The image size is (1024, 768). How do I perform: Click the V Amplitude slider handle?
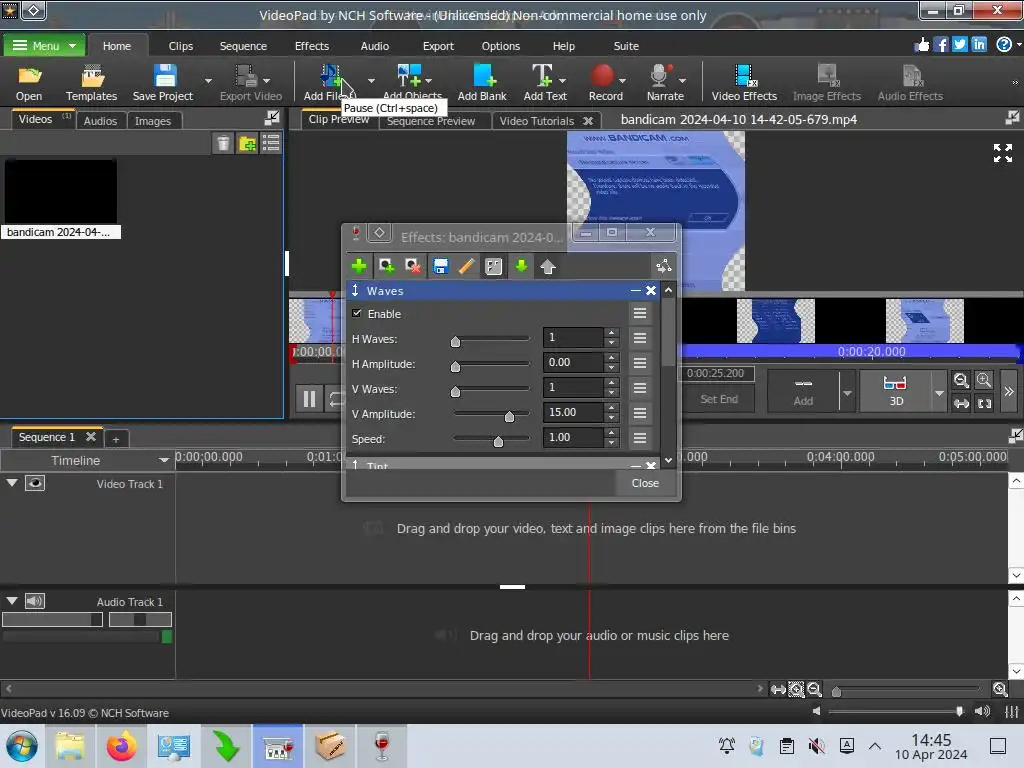tap(509, 416)
